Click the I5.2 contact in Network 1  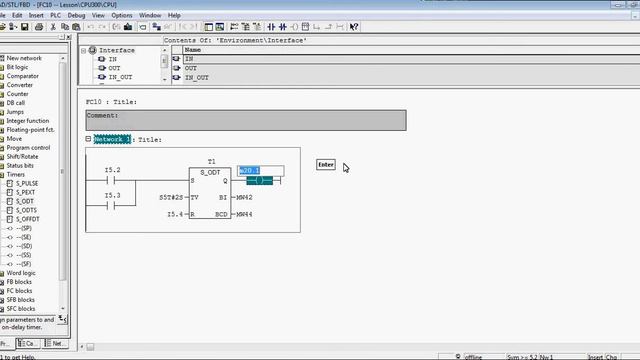pos(111,180)
